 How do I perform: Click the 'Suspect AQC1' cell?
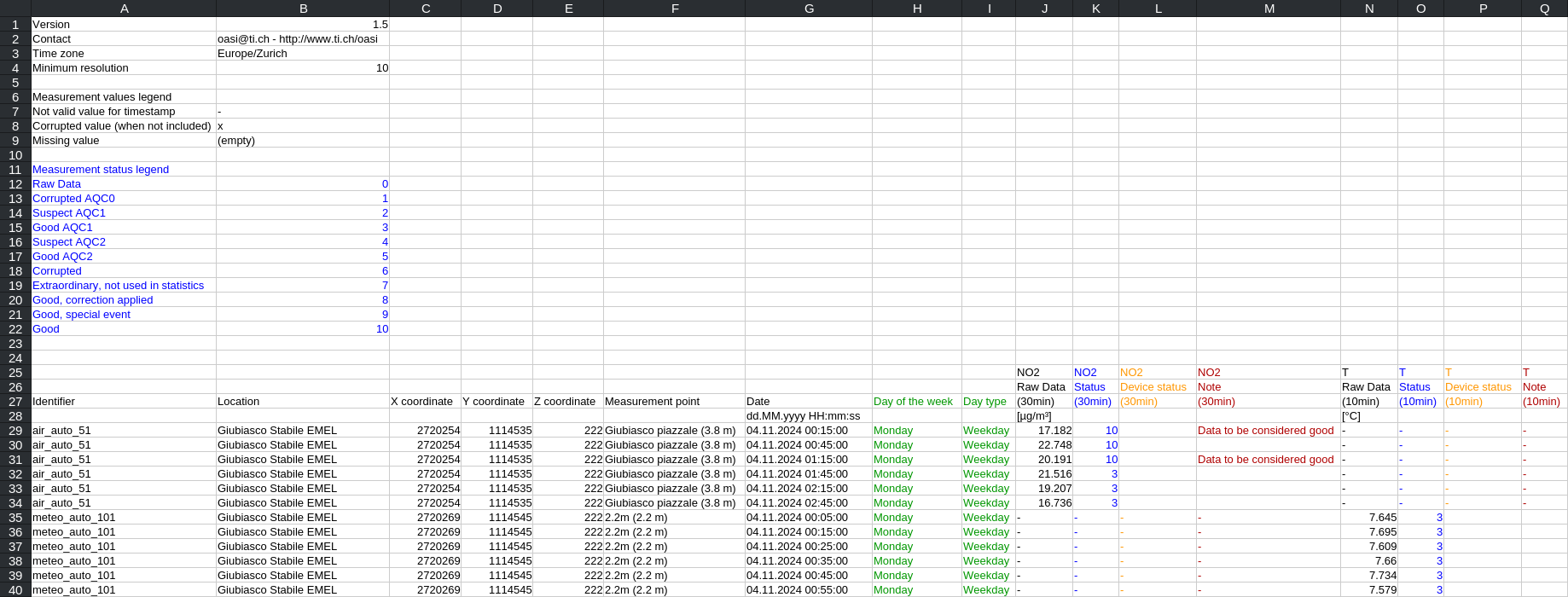(124, 213)
